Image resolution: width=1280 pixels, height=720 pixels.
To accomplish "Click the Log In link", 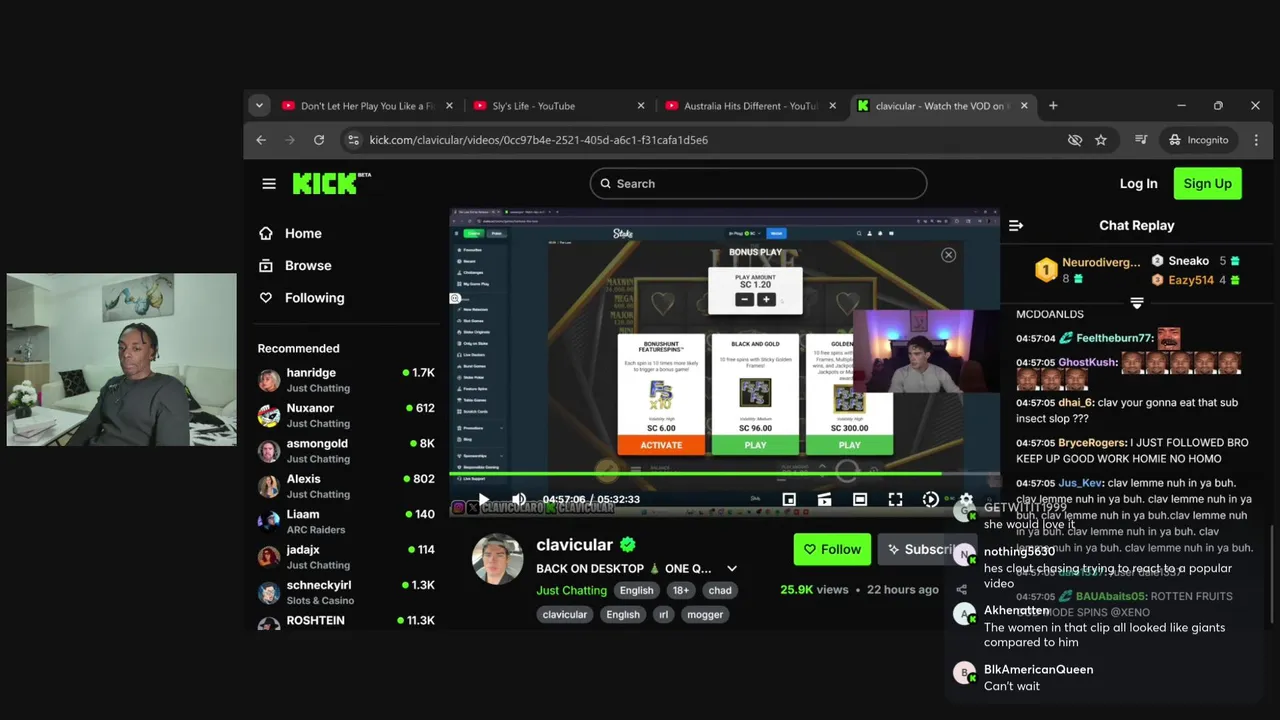I will [1138, 184].
